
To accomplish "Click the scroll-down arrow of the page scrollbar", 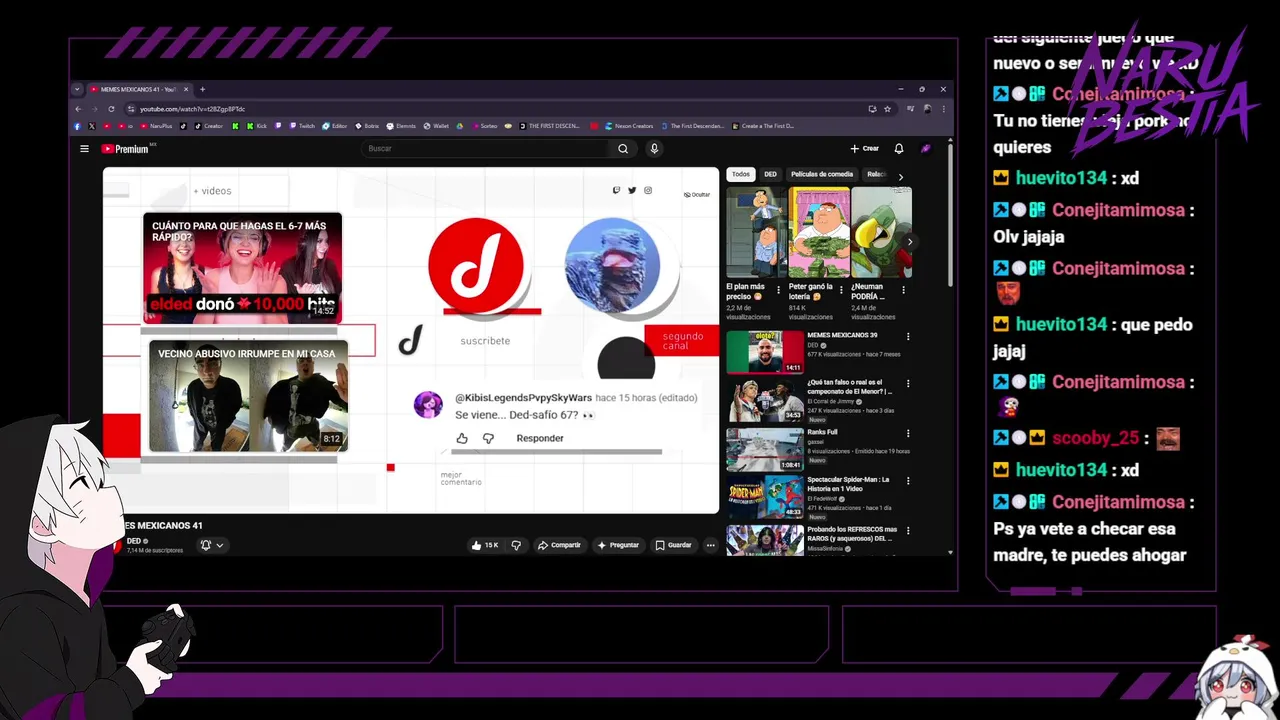I will pyautogui.click(x=950, y=552).
